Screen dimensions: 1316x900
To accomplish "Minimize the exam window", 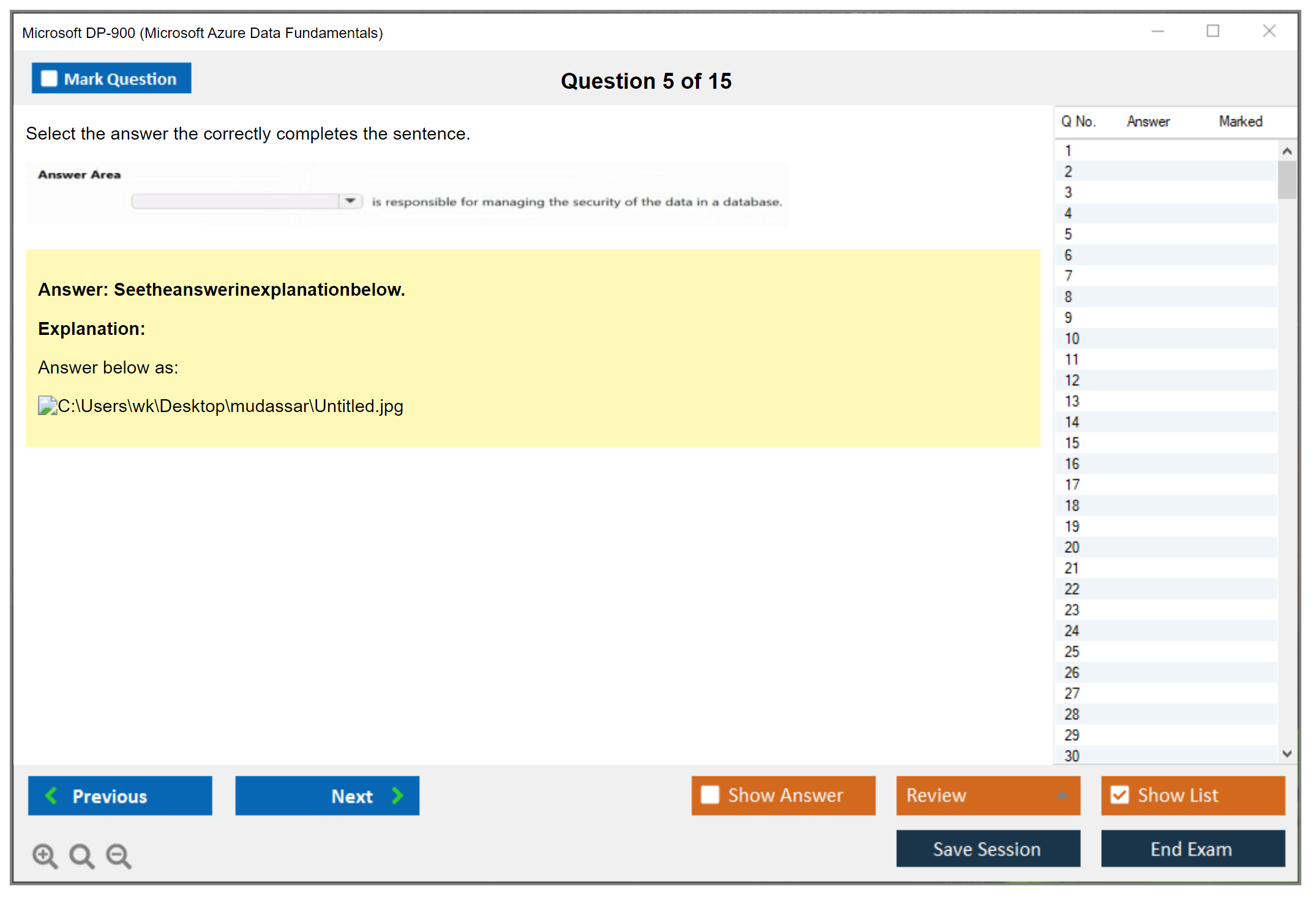I will click(1157, 31).
